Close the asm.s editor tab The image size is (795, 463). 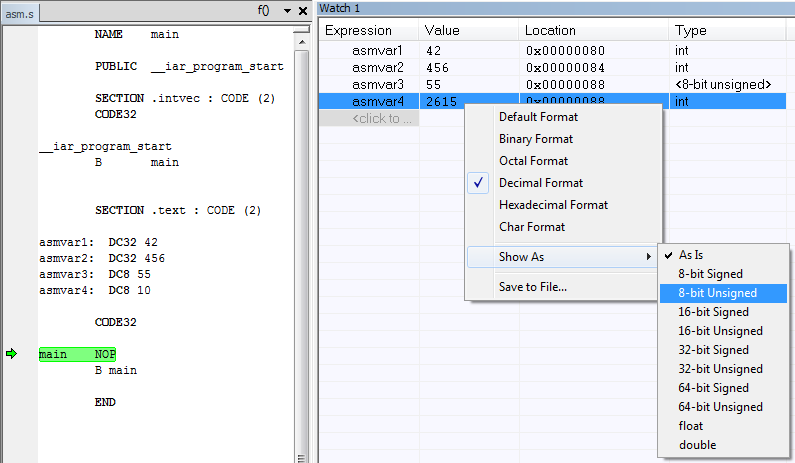tap(302, 10)
